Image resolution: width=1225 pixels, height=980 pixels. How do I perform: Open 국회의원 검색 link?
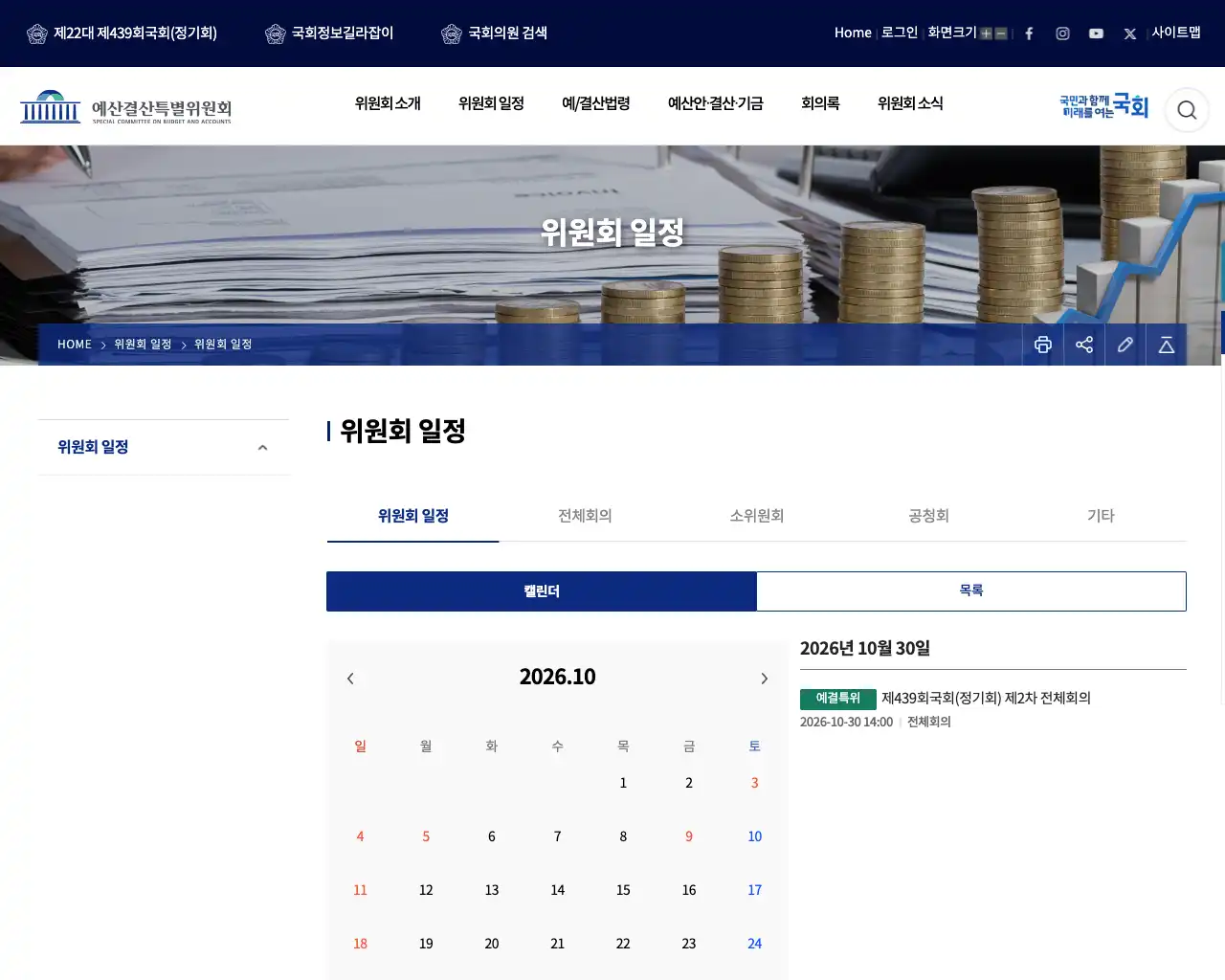[x=494, y=33]
